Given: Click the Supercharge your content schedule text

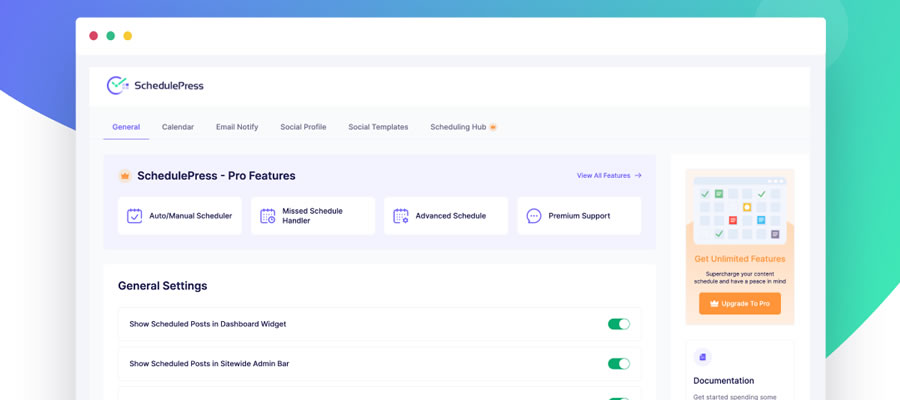Looking at the screenshot, I should point(740,278).
